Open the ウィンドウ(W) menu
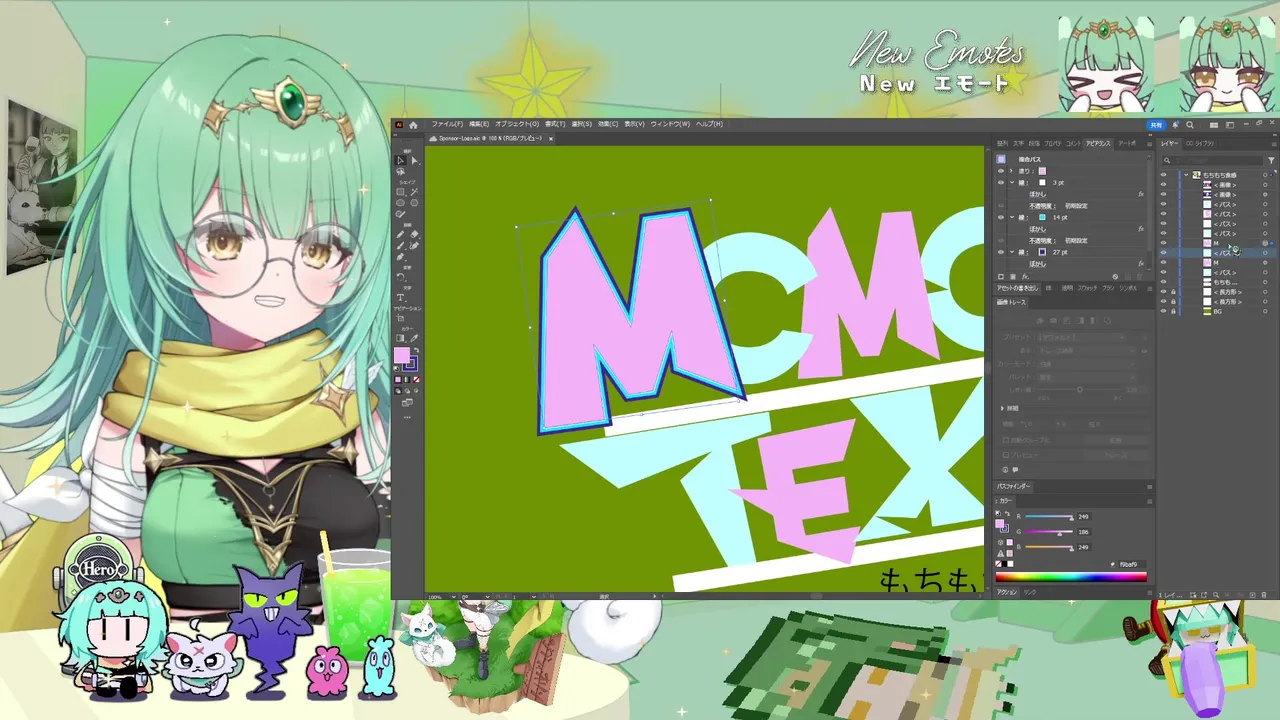This screenshot has height=720, width=1280. coord(670,124)
